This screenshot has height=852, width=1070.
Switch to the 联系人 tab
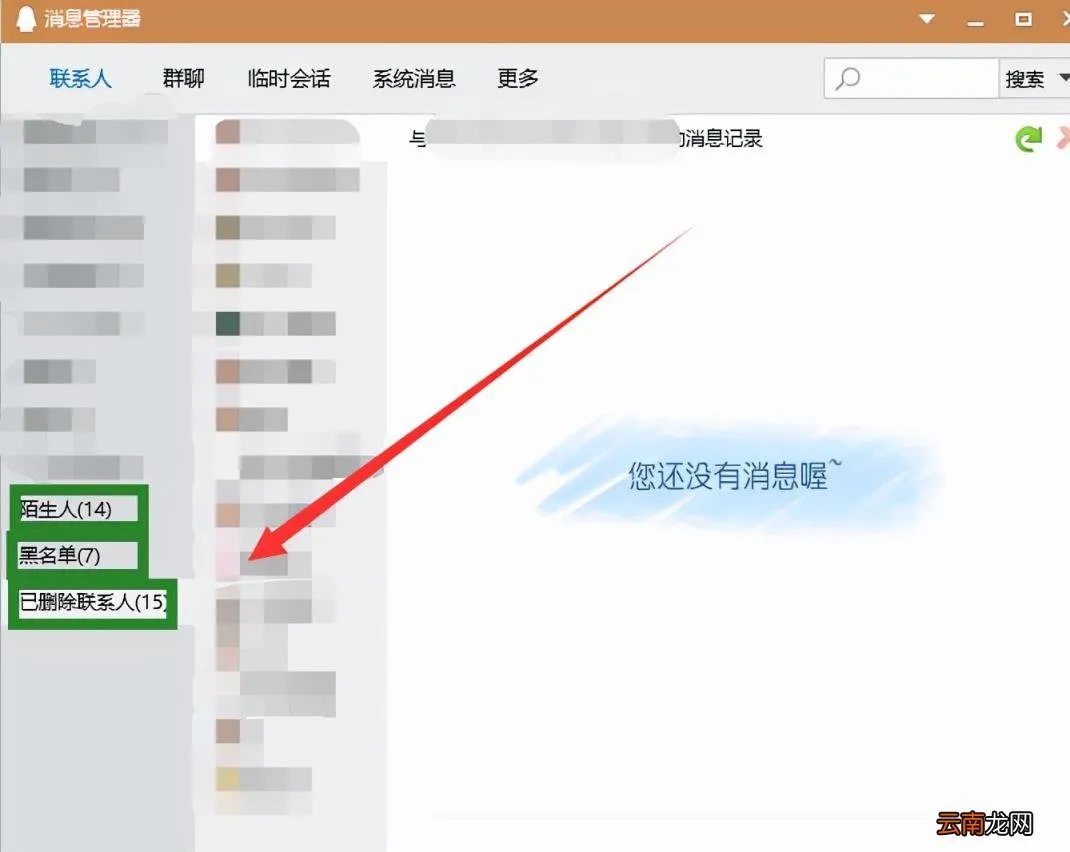[80, 78]
